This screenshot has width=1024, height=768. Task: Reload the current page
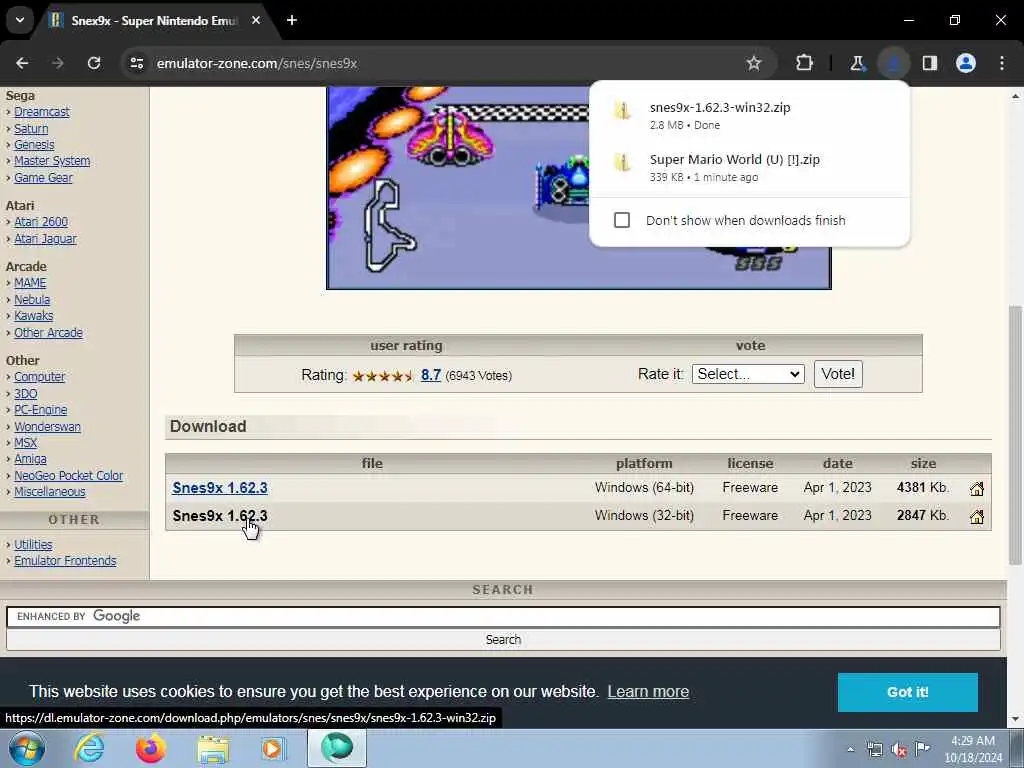point(94,63)
